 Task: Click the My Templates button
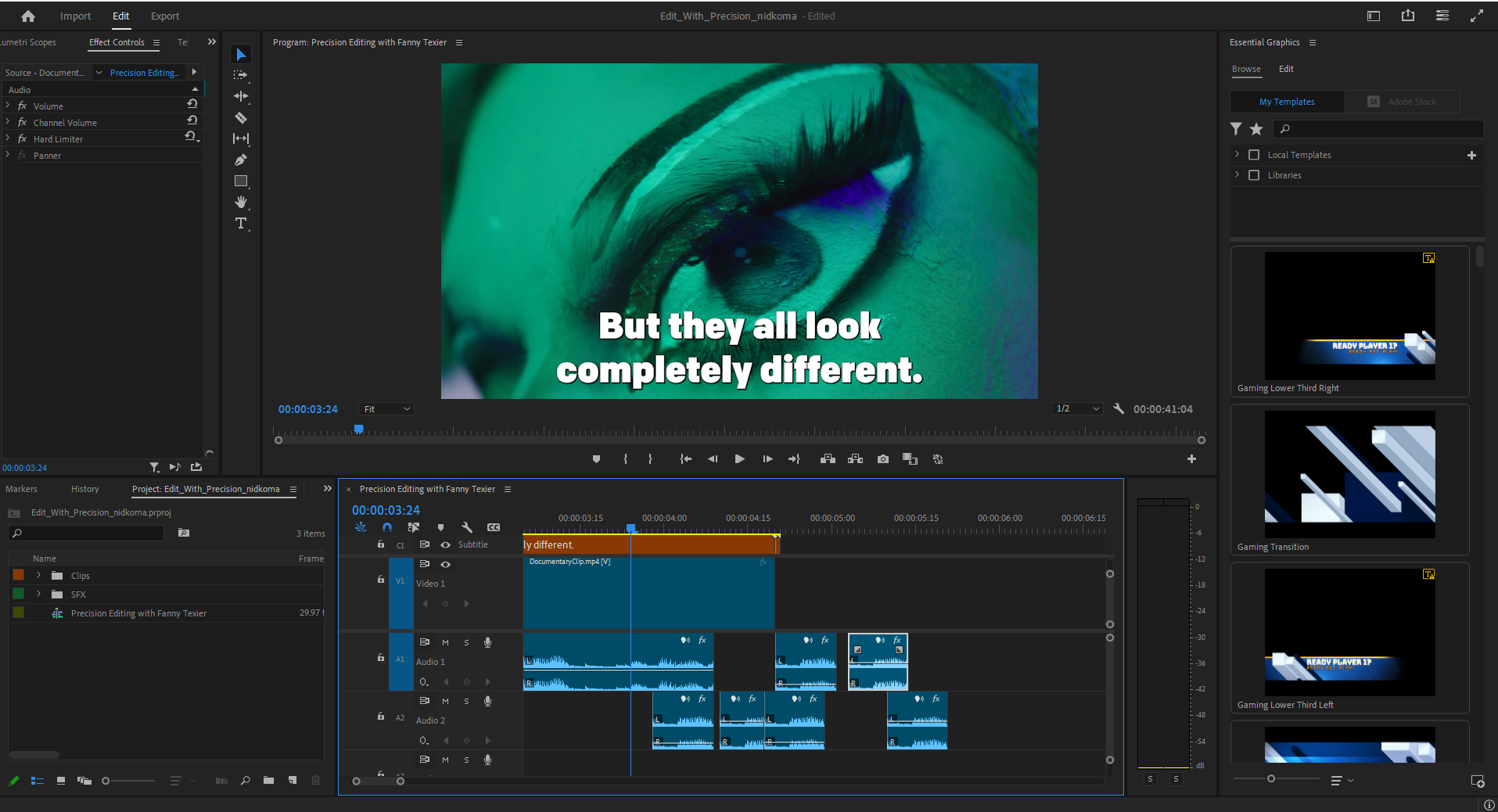point(1287,102)
